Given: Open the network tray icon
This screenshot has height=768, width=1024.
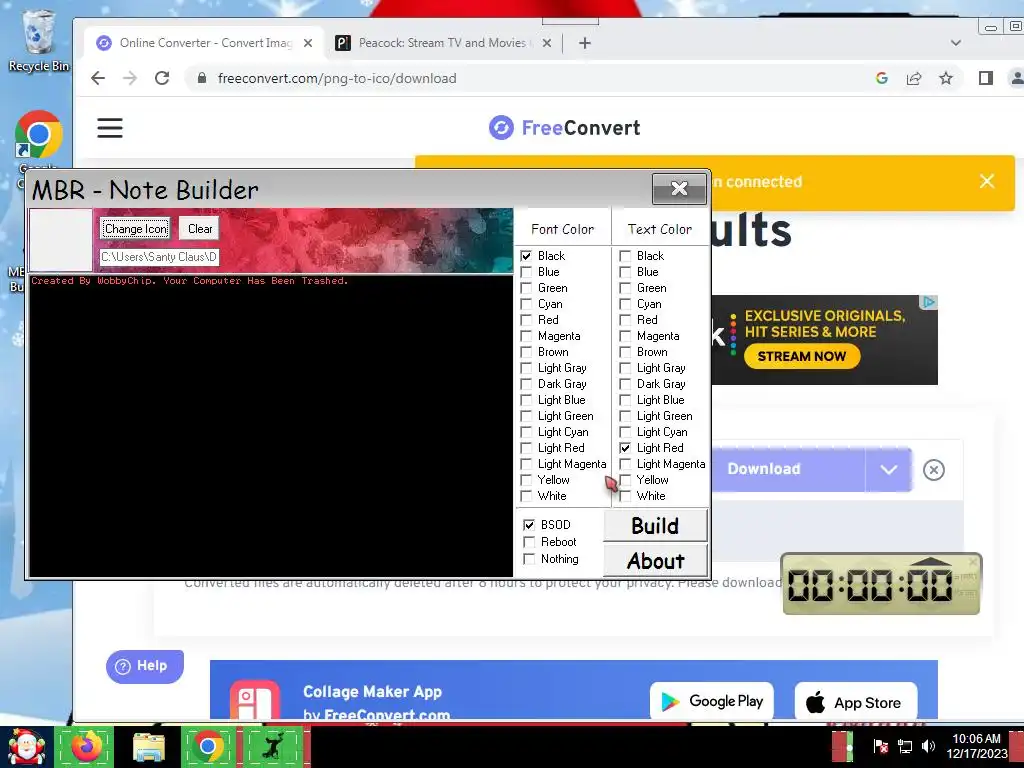Looking at the screenshot, I should click(904, 746).
